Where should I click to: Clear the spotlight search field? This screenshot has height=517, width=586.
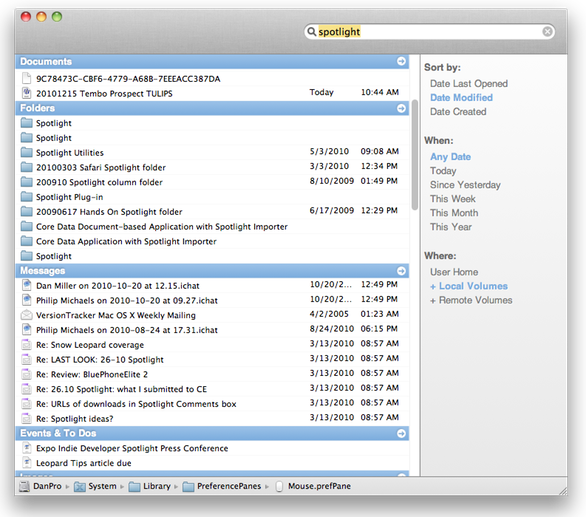pyautogui.click(x=547, y=32)
